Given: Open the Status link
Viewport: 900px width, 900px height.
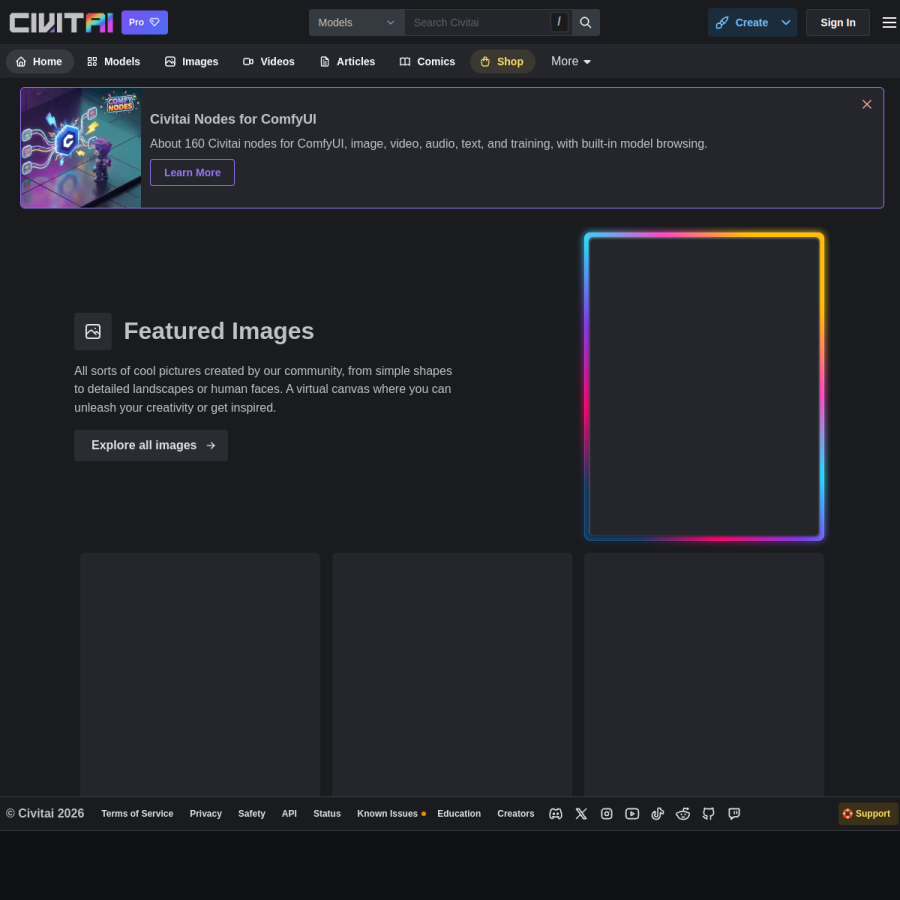Looking at the screenshot, I should [327, 813].
